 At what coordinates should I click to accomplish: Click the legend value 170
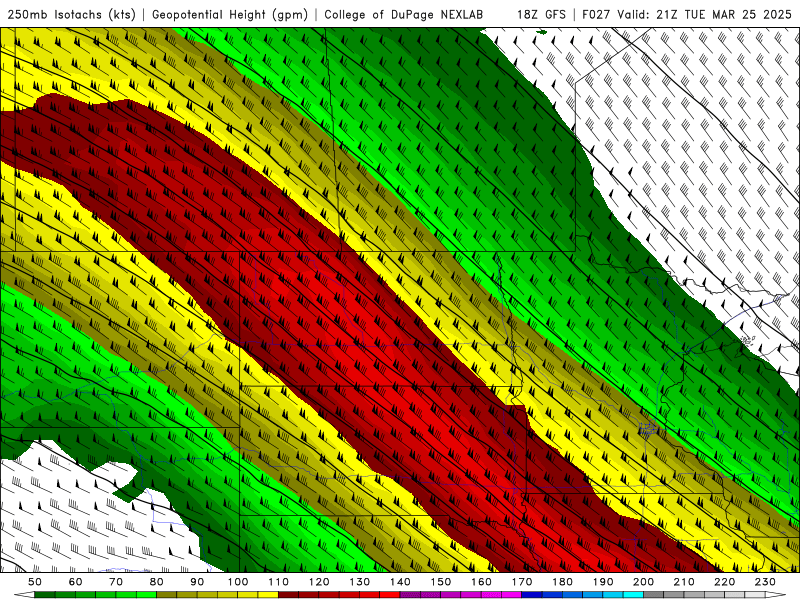click(522, 582)
